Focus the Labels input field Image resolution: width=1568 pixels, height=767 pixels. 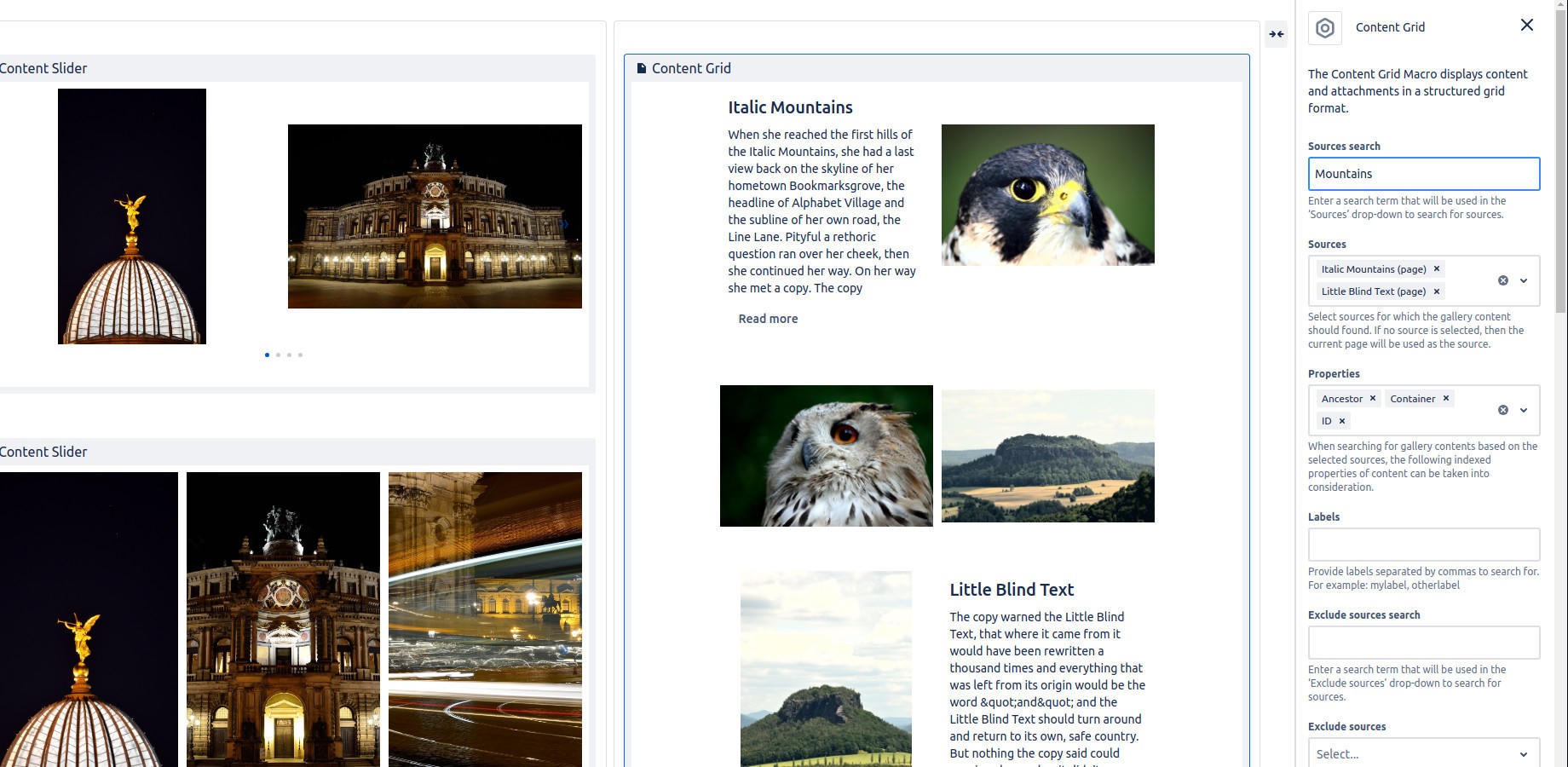point(1423,545)
